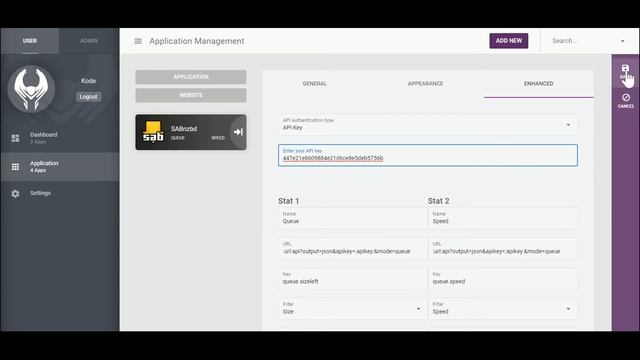Viewport: 640px width, 360px height.
Task: Filter by the WEBSITE button
Action: [191, 95]
